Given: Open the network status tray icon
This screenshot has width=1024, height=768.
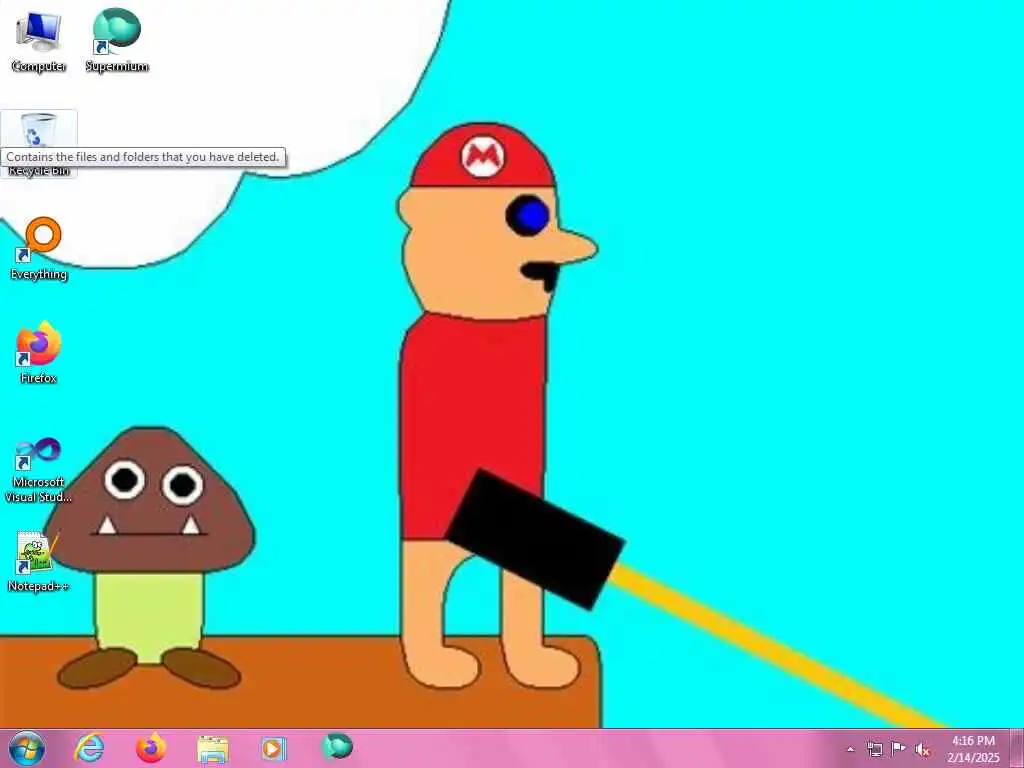Looking at the screenshot, I should [x=874, y=750].
